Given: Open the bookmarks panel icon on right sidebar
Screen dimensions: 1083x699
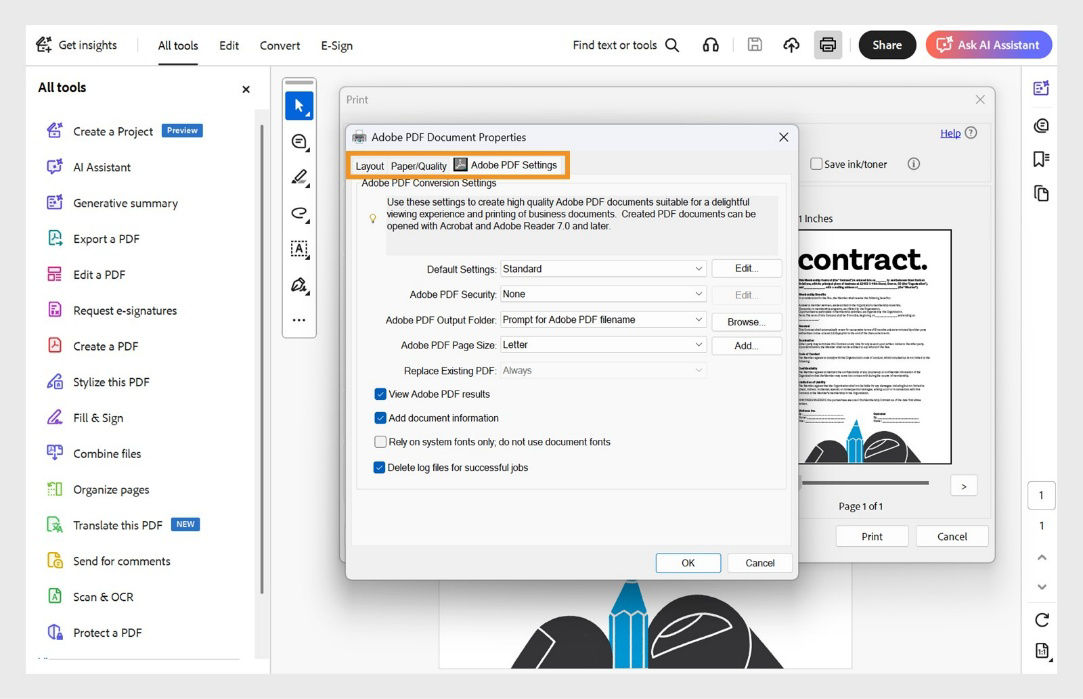Looking at the screenshot, I should (1041, 160).
